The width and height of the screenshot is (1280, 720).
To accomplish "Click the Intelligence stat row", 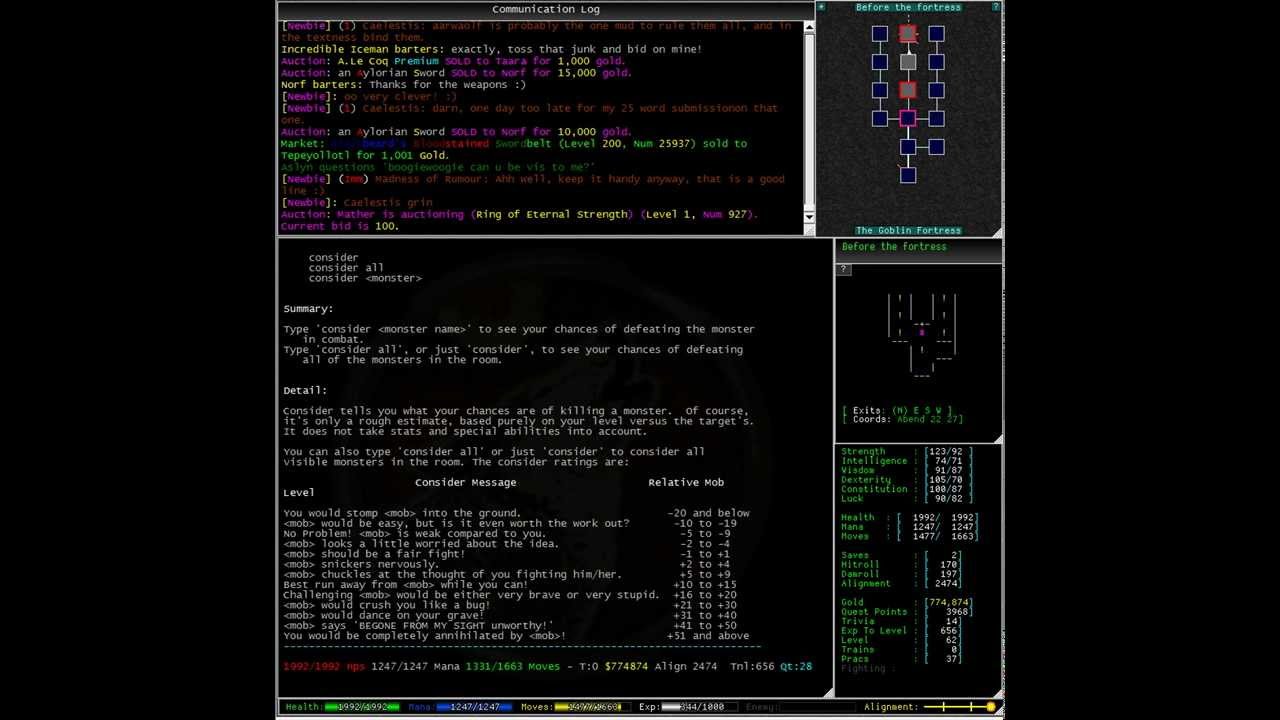I will click(x=906, y=461).
